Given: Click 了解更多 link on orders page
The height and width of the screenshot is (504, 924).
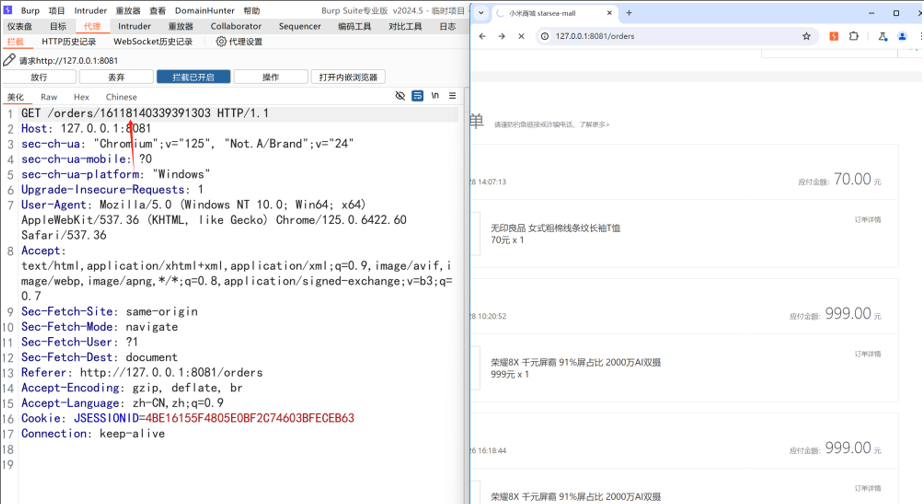Looking at the screenshot, I should click(593, 125).
